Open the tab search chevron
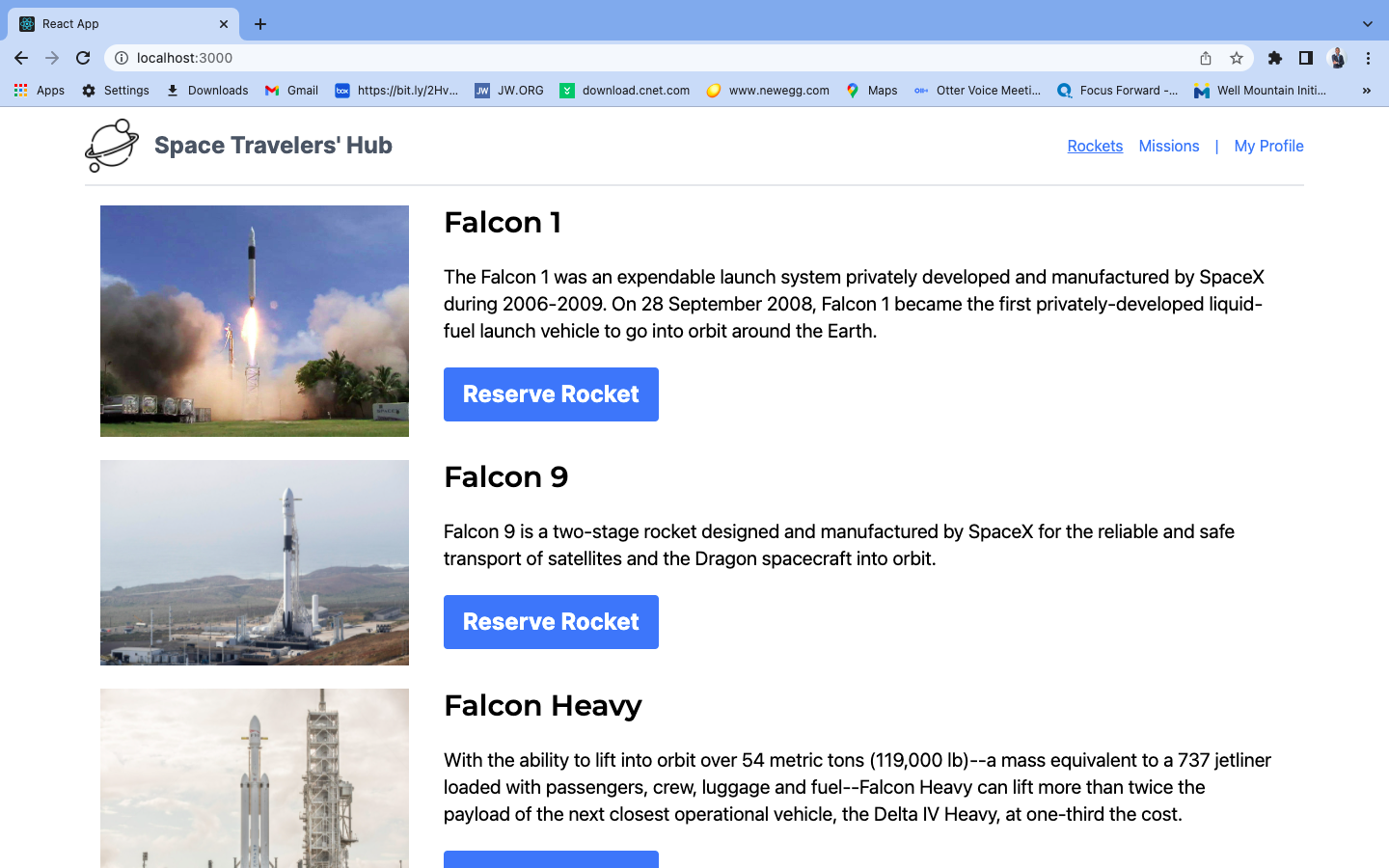Image resolution: width=1389 pixels, height=868 pixels. click(x=1367, y=24)
